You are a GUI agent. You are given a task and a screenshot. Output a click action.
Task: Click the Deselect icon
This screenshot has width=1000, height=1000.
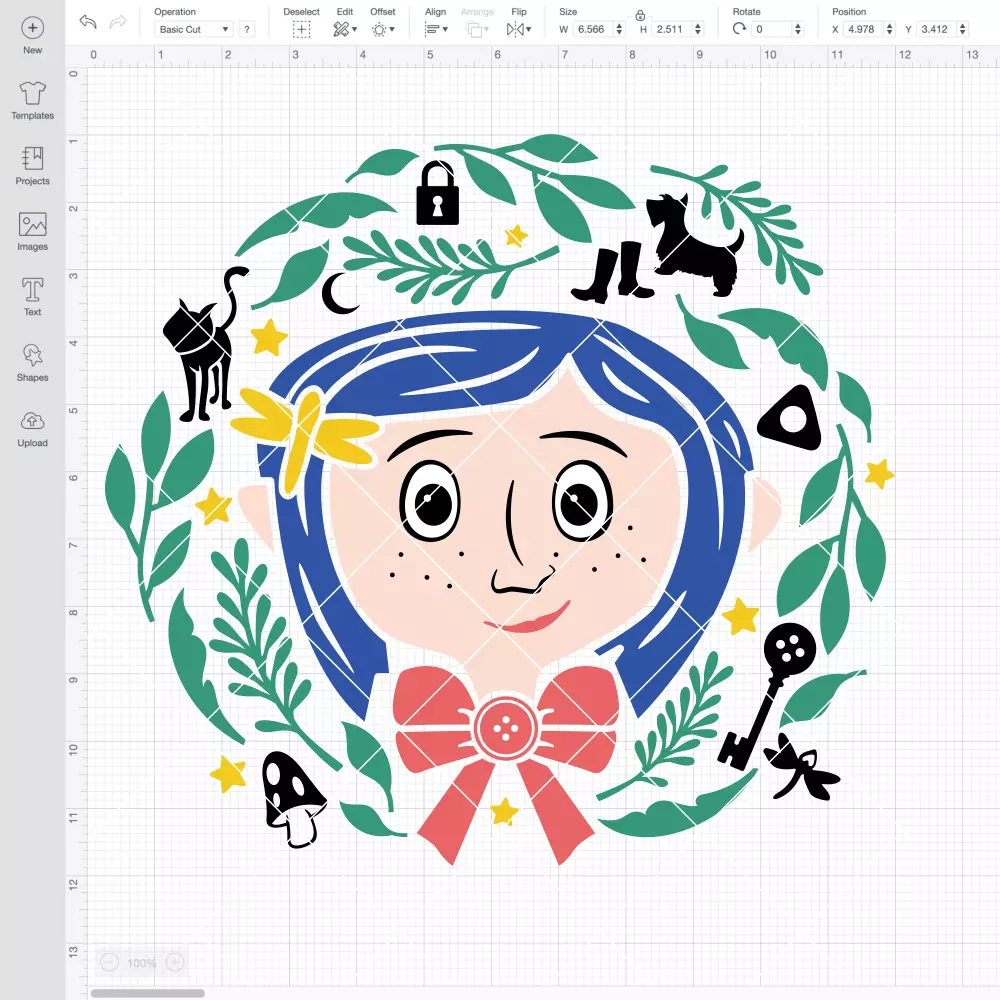[x=301, y=29]
